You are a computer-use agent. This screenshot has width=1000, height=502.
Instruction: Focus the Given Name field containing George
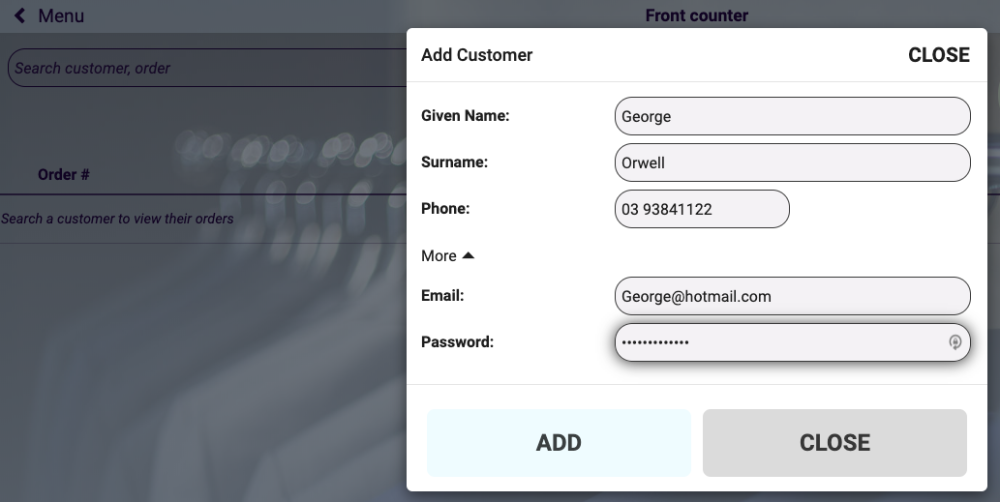tap(791, 116)
